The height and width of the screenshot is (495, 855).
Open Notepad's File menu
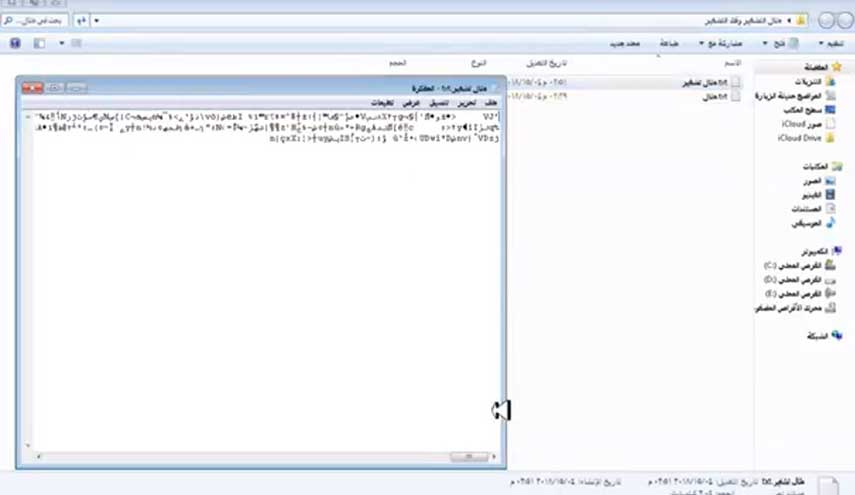click(490, 103)
